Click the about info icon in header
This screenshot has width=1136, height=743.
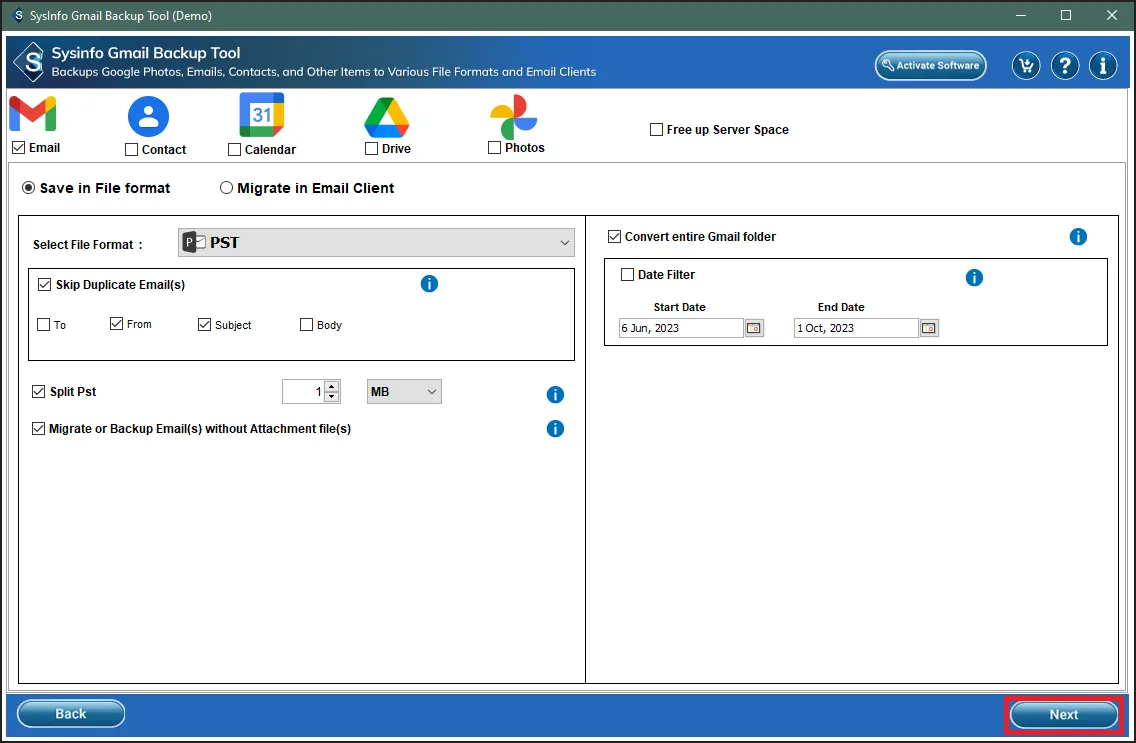point(1103,66)
